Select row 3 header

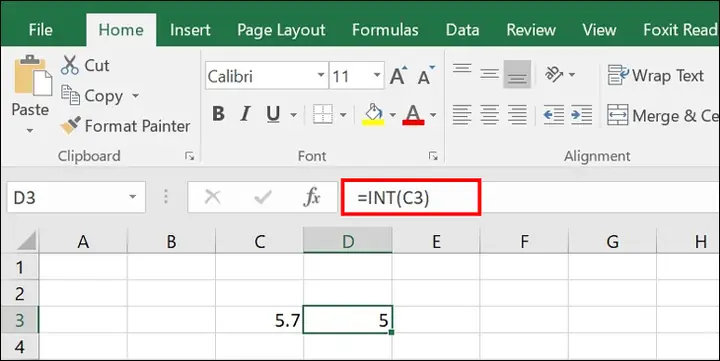[20, 320]
